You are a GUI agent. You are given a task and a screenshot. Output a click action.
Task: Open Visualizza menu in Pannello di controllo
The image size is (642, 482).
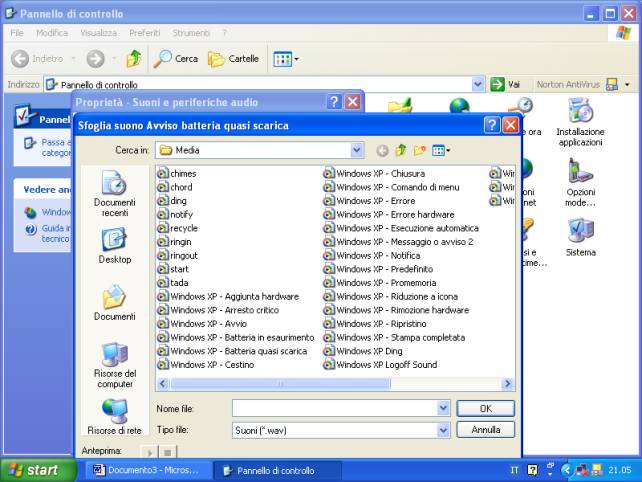point(98,33)
